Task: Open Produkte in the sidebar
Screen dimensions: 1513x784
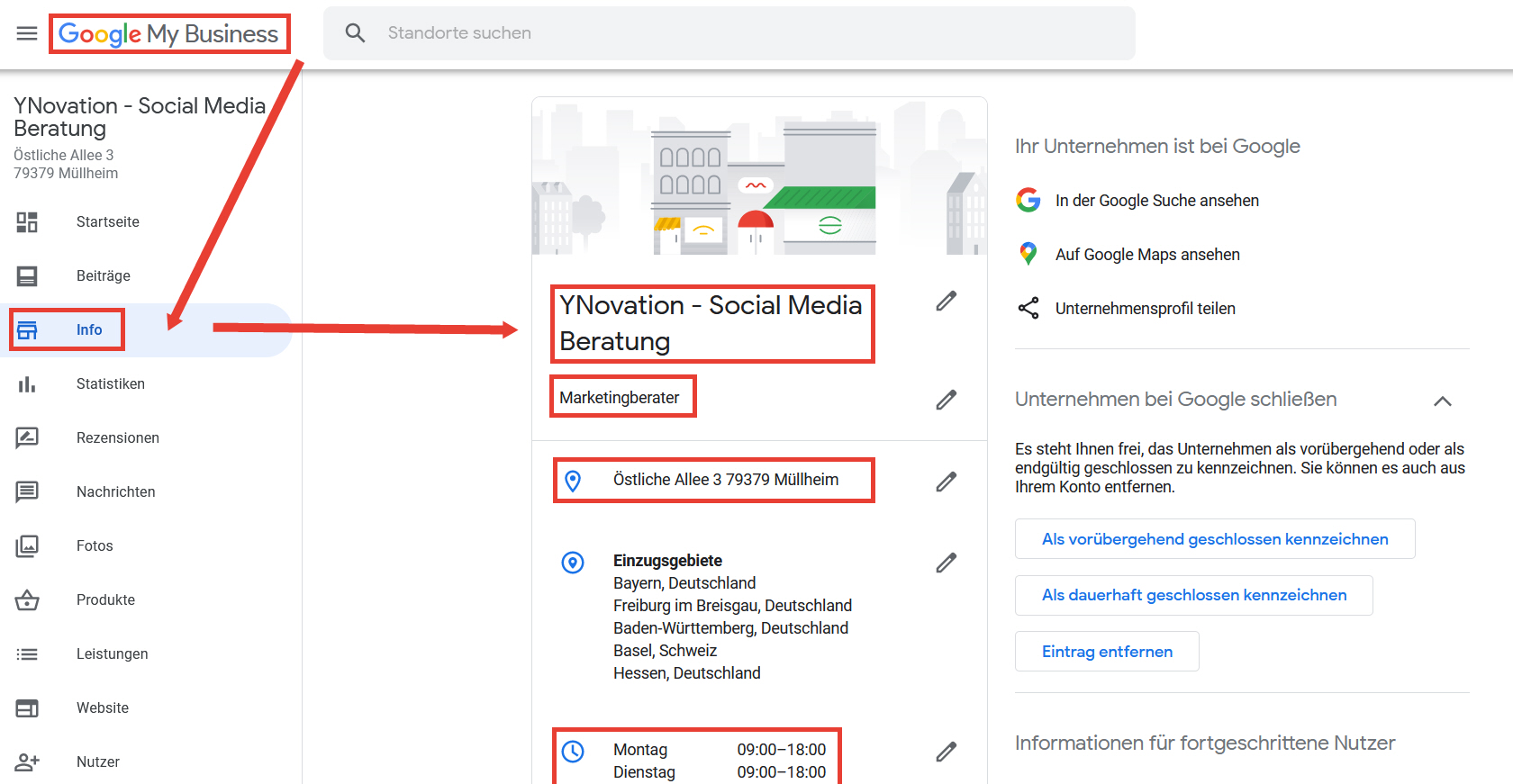Action: point(105,600)
